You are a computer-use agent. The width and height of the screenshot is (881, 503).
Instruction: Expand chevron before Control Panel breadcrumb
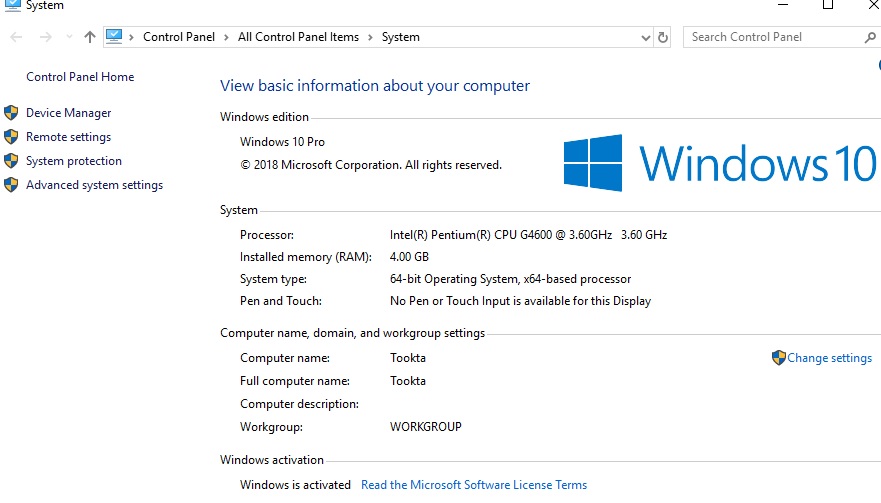tap(131, 38)
